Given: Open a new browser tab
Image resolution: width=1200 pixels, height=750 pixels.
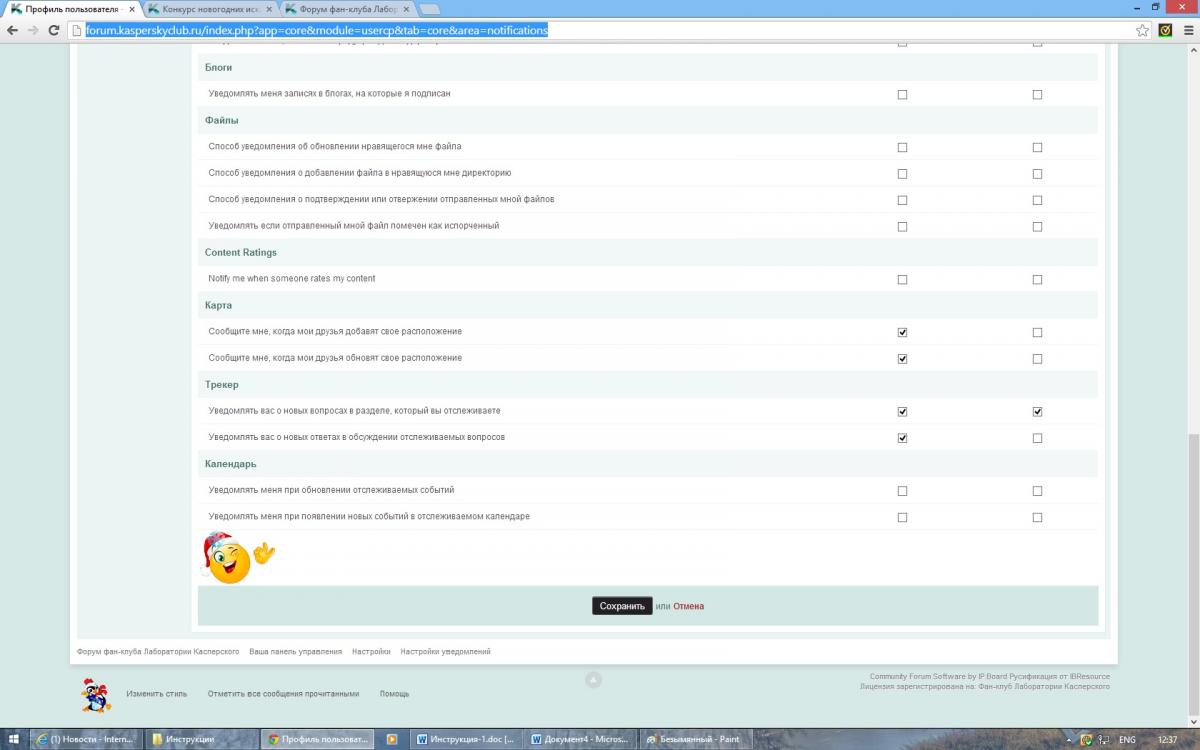Looking at the screenshot, I should point(430,9).
